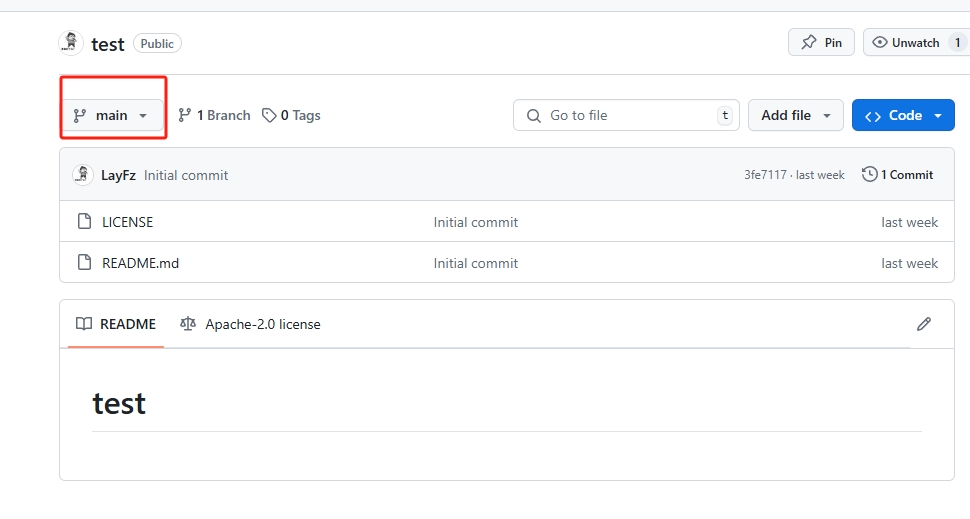Pin this repository with the Pin button
The width and height of the screenshot is (970, 519).
tap(821, 43)
